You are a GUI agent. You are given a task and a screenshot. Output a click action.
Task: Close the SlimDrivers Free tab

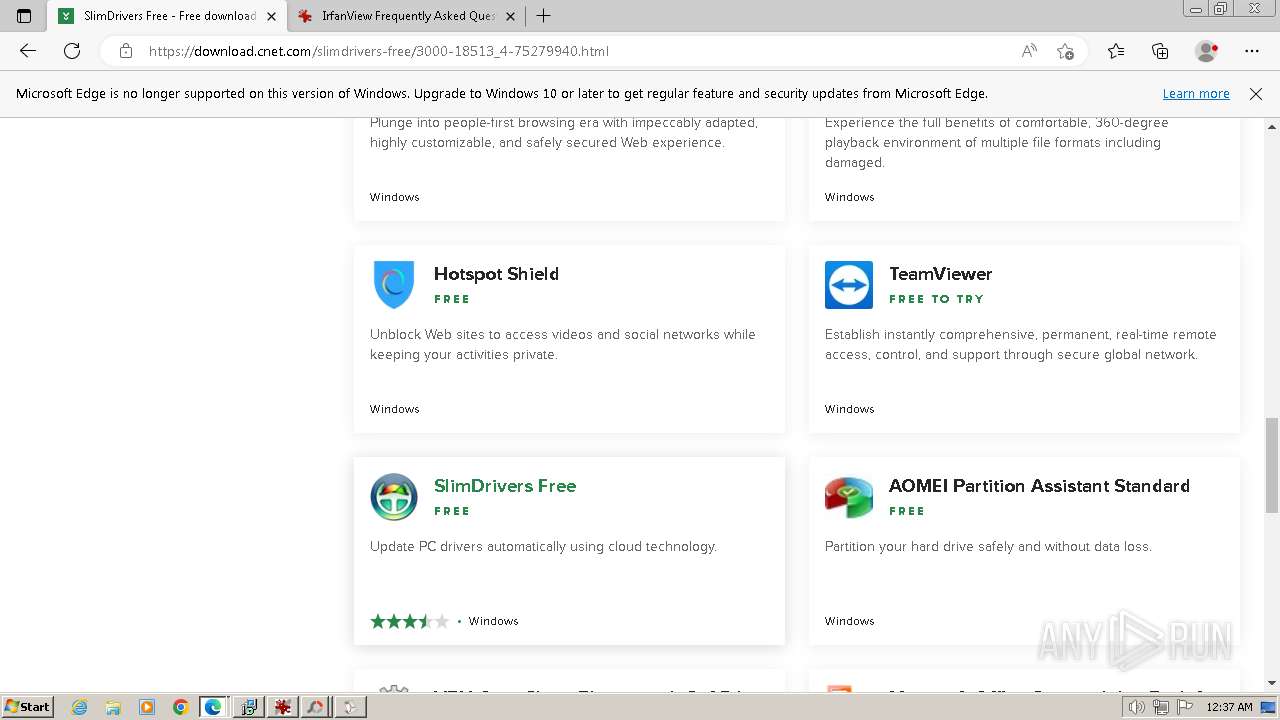(271, 16)
